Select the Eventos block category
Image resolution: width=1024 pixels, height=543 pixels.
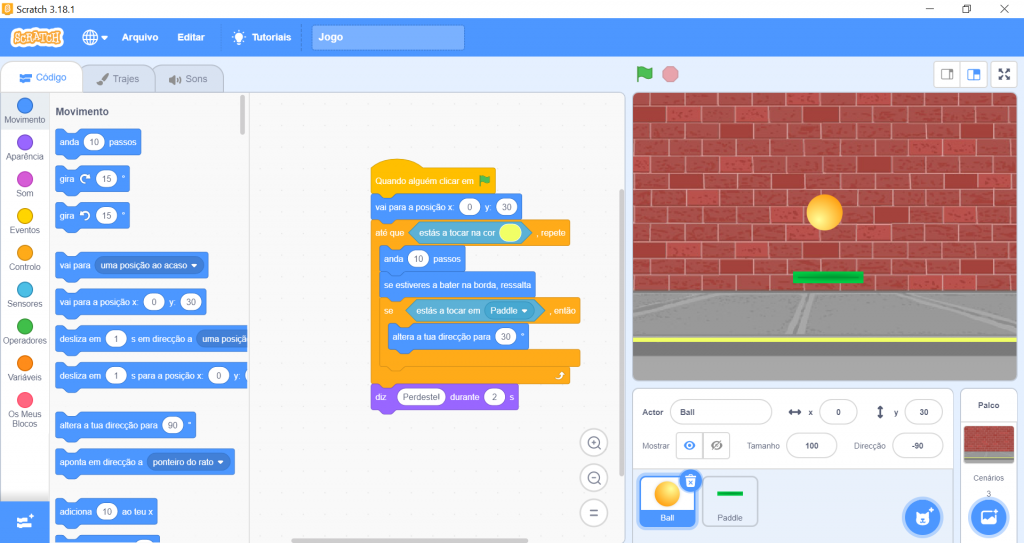click(25, 221)
